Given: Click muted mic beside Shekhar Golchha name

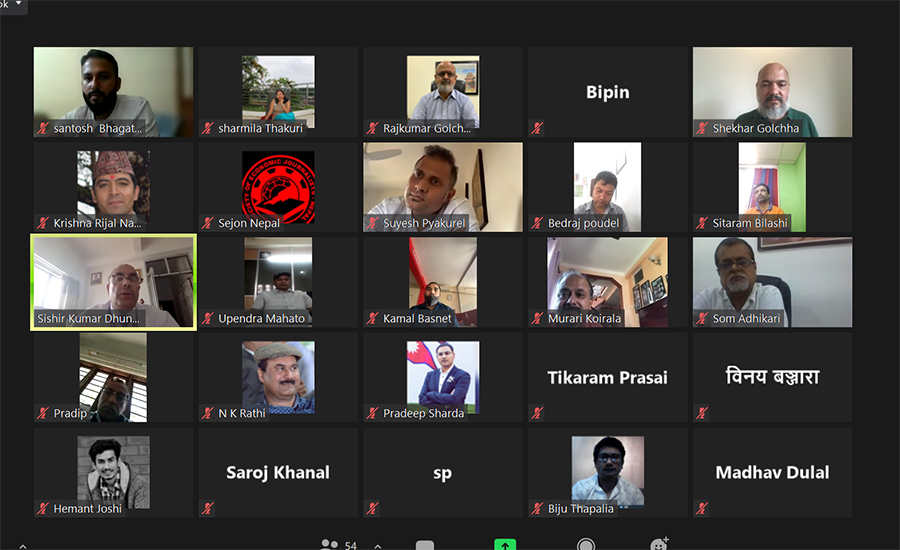Looking at the screenshot, I should click(702, 128).
